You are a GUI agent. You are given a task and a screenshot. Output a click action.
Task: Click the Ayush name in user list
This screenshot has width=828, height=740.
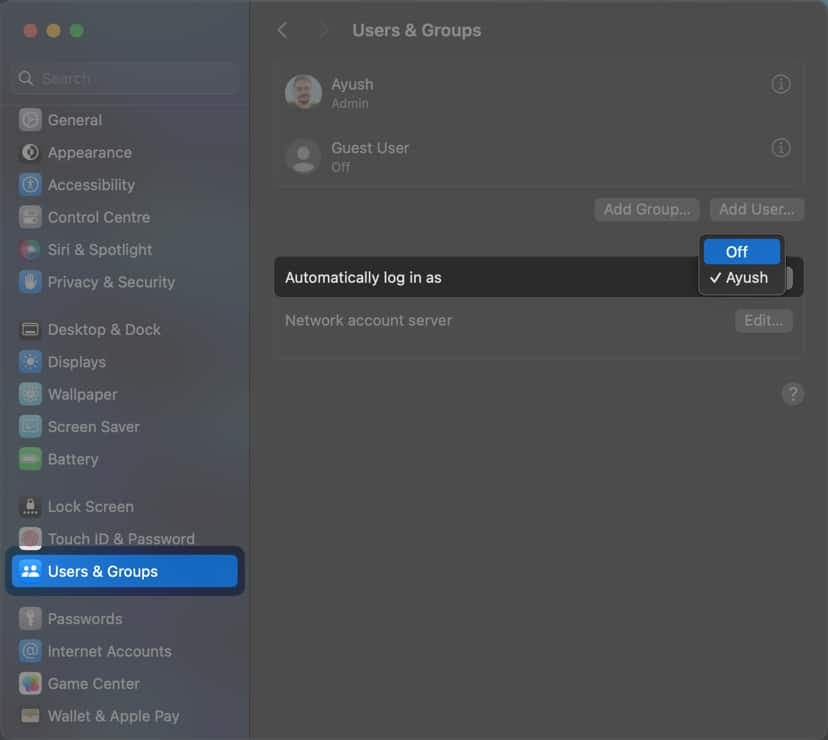point(352,85)
